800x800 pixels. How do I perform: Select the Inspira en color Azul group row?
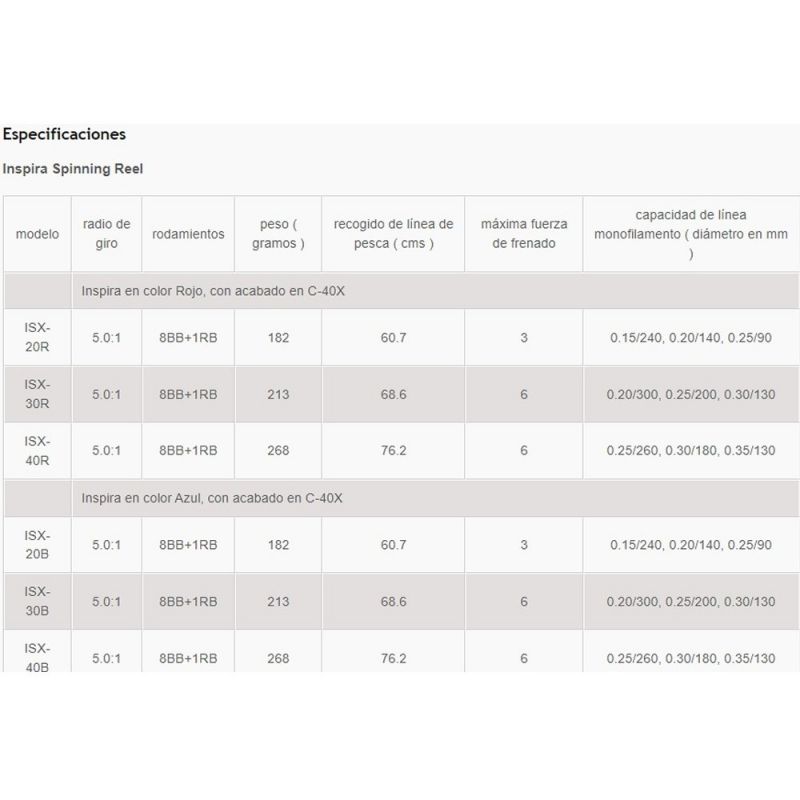[212, 497]
